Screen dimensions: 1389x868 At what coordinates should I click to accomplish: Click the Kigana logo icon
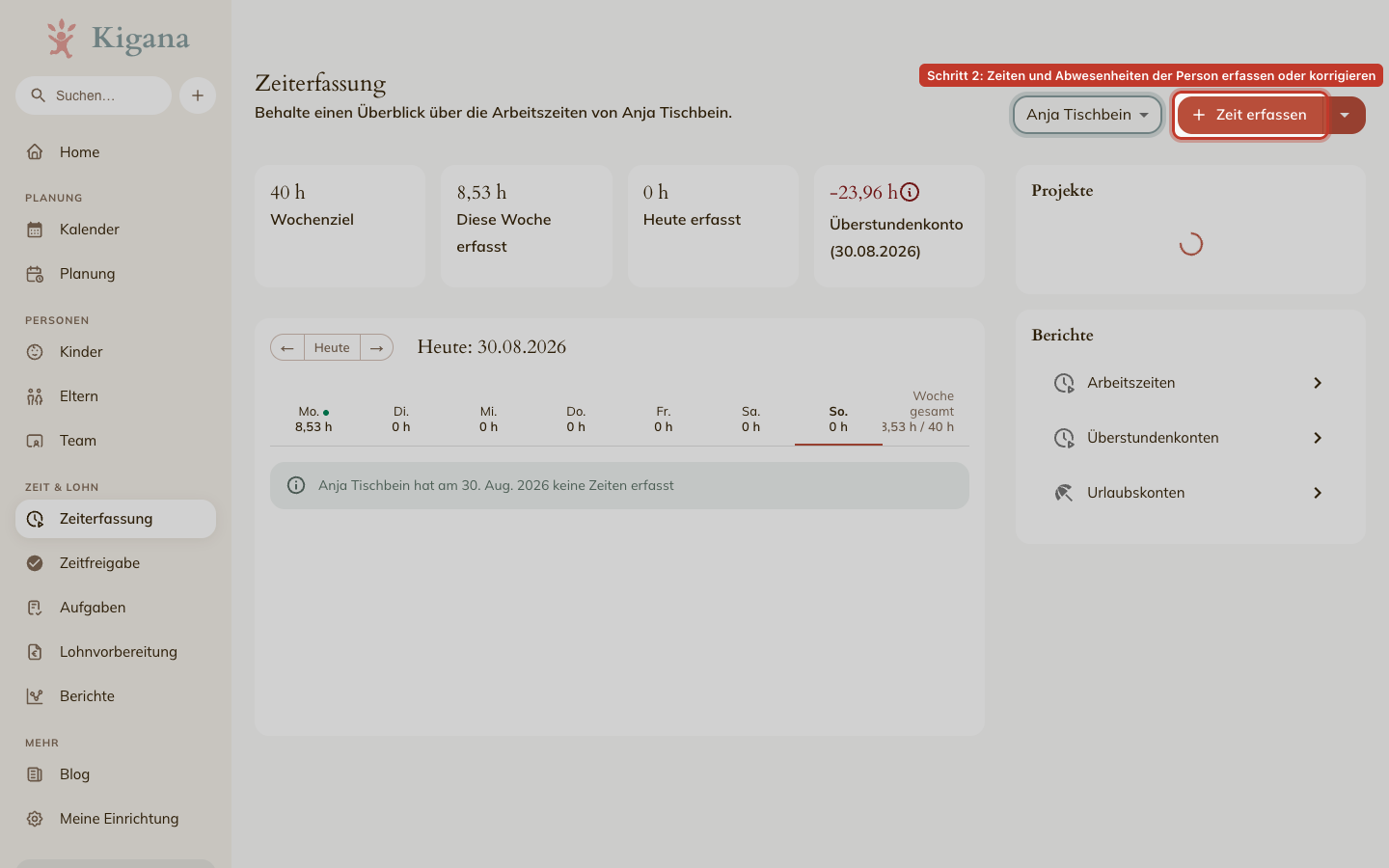coord(62,39)
